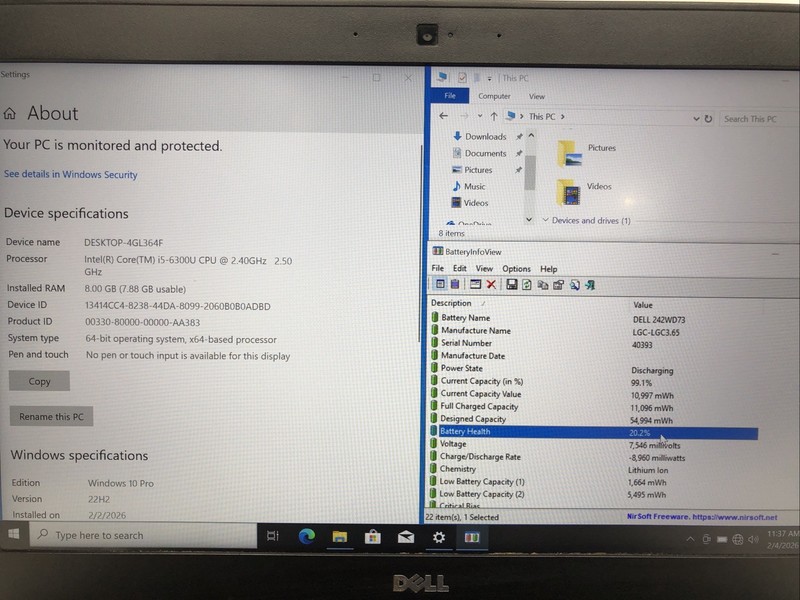
Task: Open File Explorer from the taskbar
Action: coord(340,537)
